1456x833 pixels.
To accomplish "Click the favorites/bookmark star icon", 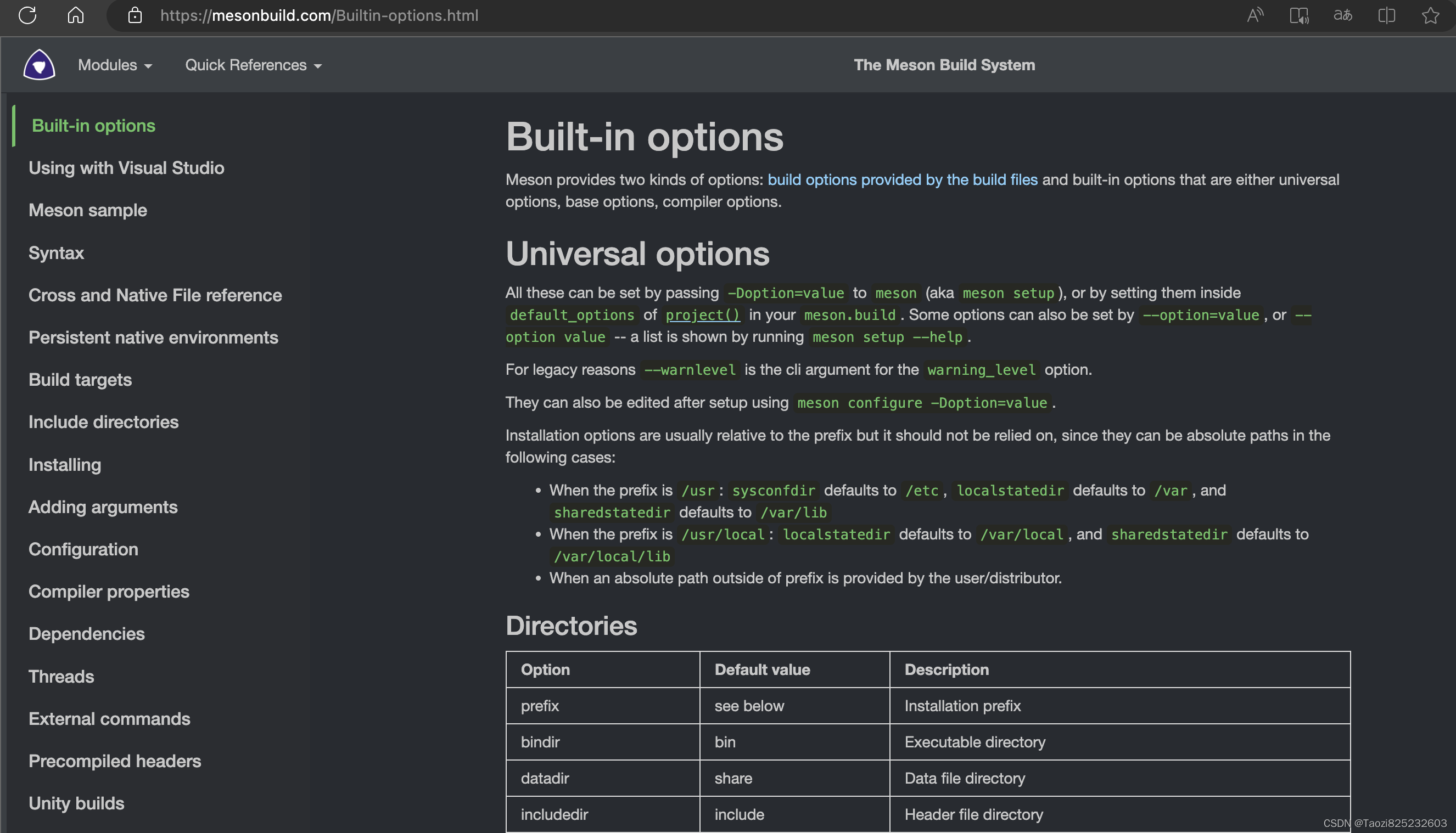I will [x=1430, y=15].
